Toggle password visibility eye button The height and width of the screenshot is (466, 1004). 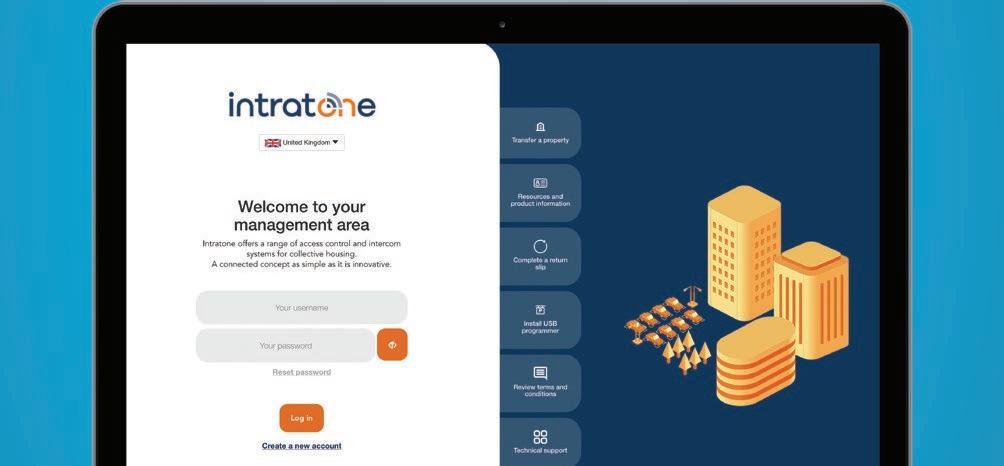[x=393, y=345]
